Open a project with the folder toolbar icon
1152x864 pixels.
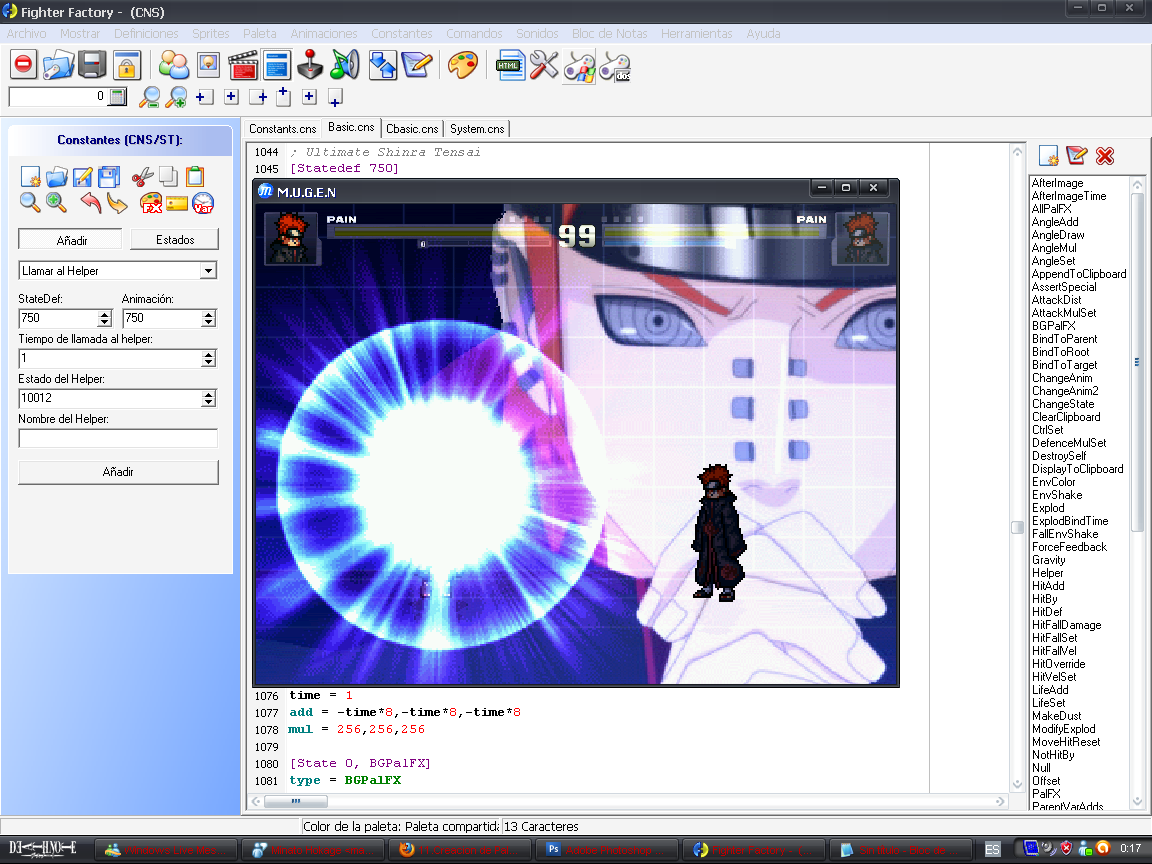[x=59, y=65]
